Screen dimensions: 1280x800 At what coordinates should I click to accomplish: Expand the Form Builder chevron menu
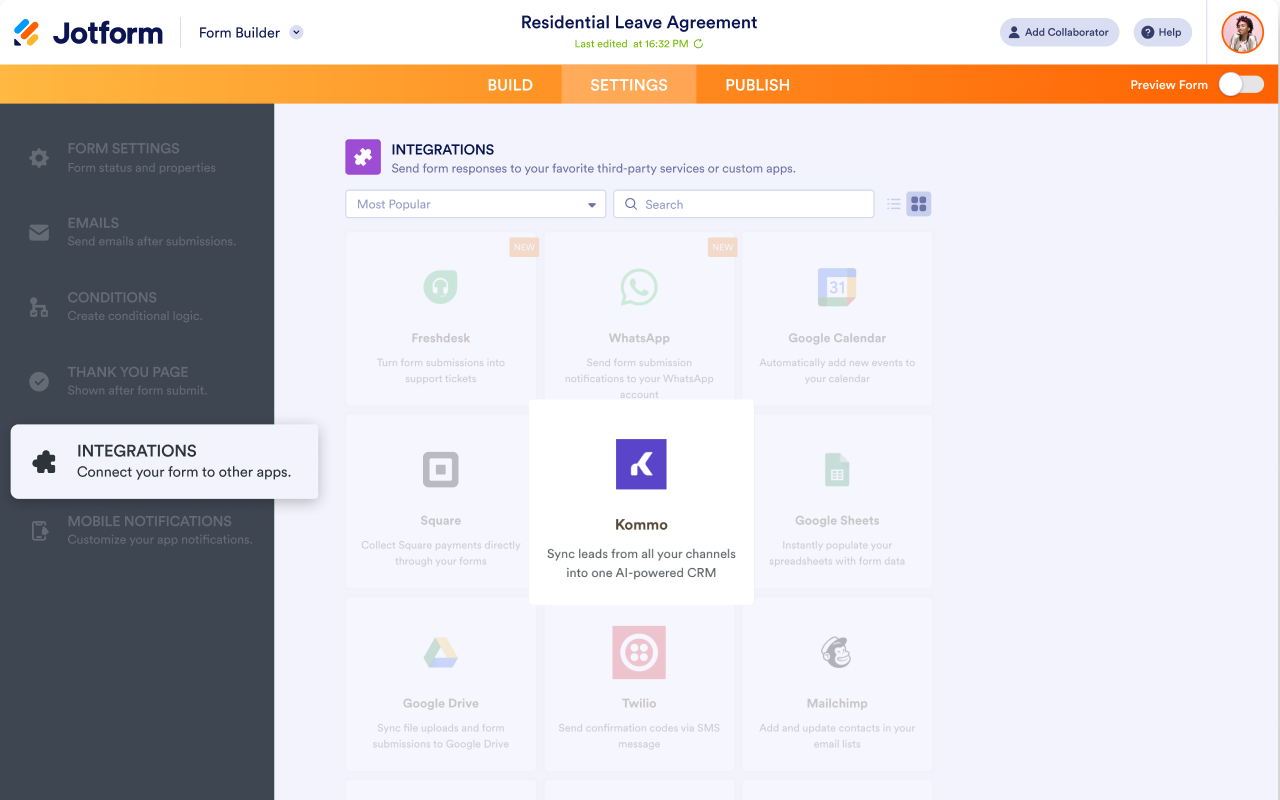295,32
